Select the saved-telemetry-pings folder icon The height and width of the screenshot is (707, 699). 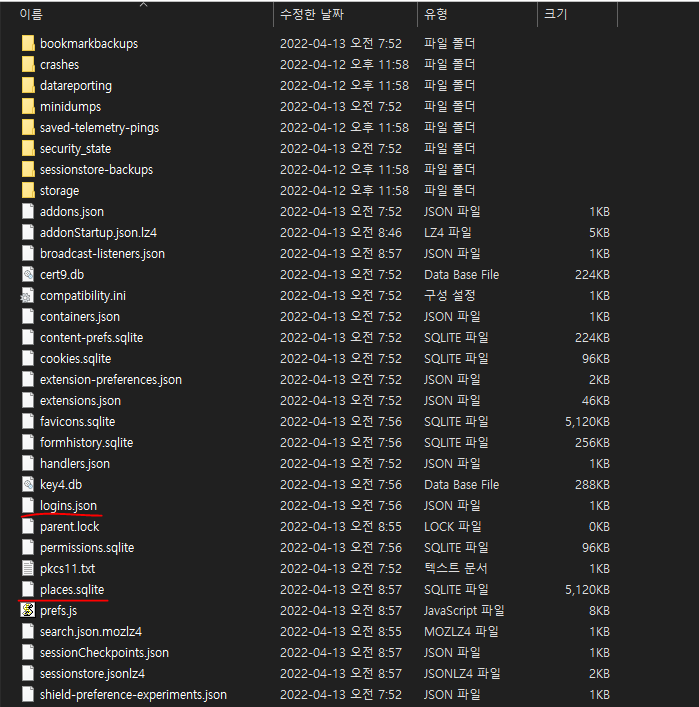[28, 128]
